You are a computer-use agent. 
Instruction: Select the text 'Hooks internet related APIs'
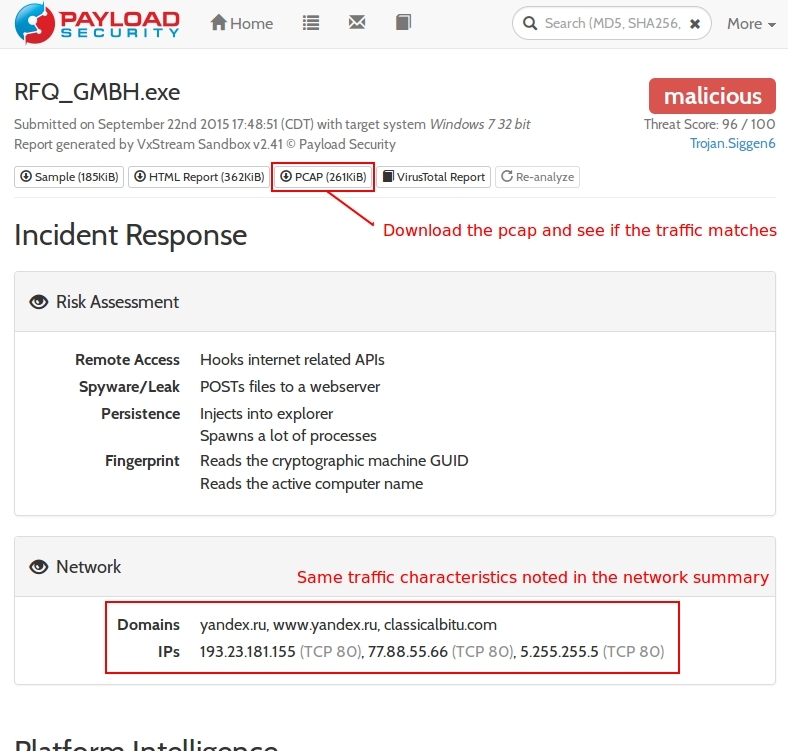(x=292, y=360)
